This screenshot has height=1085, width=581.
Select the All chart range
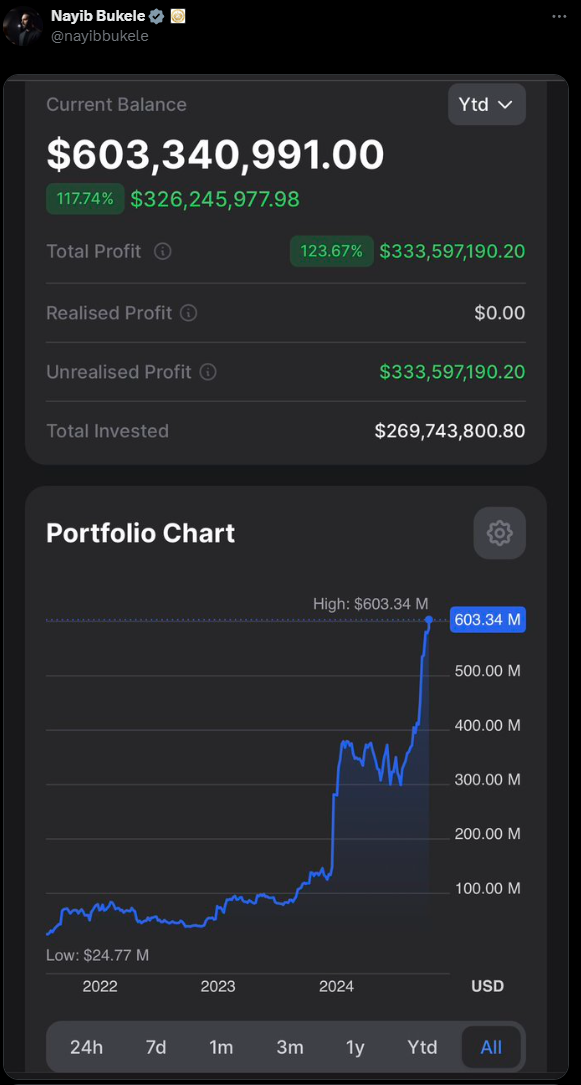(491, 1047)
